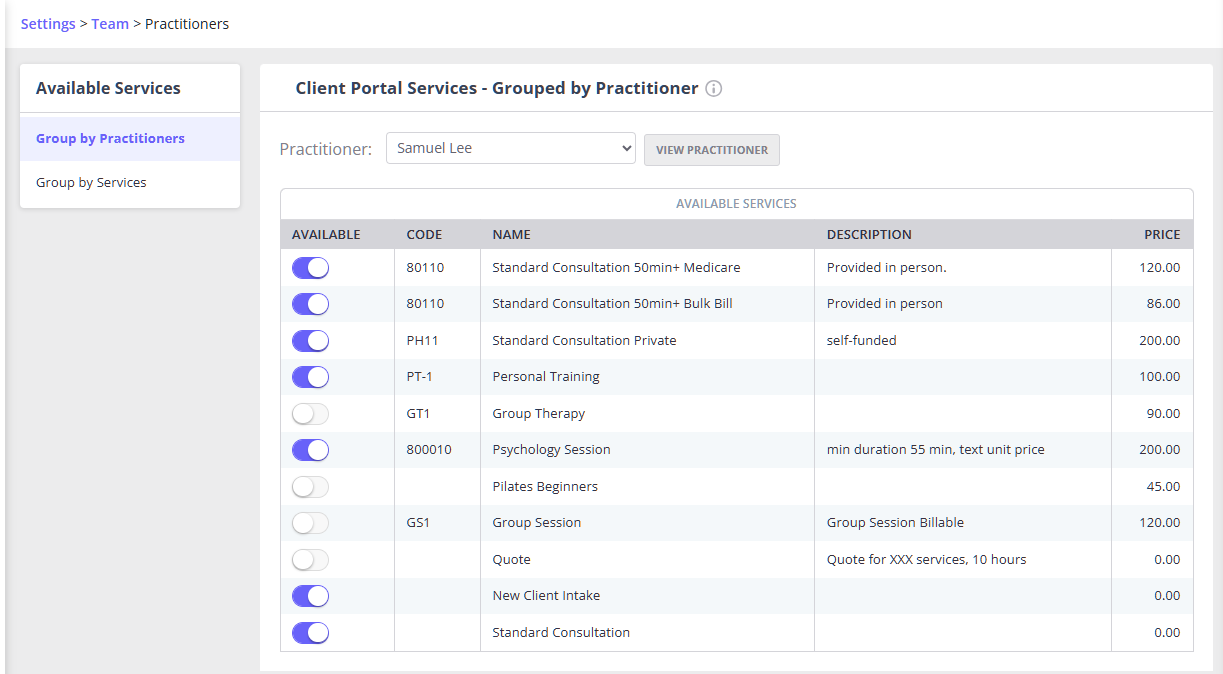Disable the Standard Consultation Private service
Image resolution: width=1223 pixels, height=674 pixels.
310,341
